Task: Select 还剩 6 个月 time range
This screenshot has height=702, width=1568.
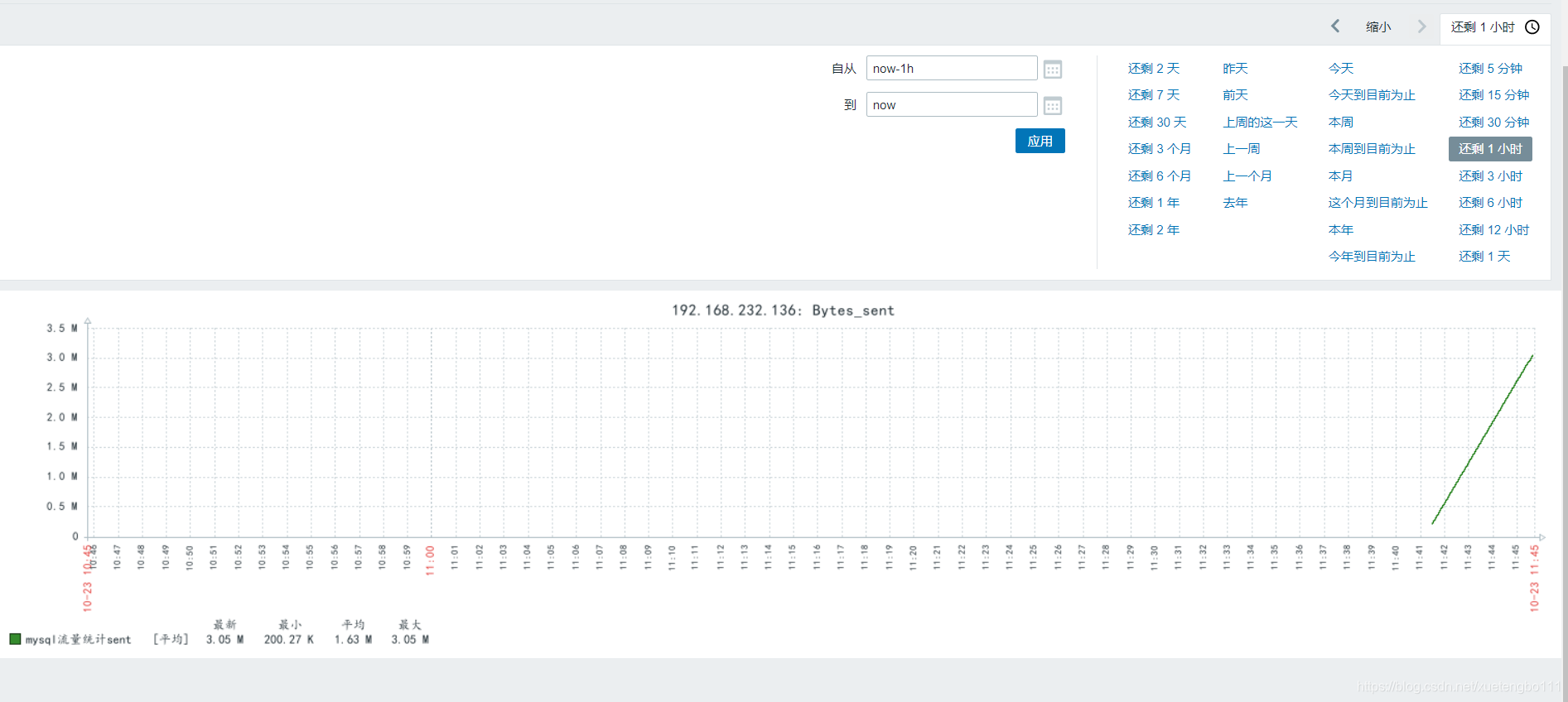Action: [1160, 176]
